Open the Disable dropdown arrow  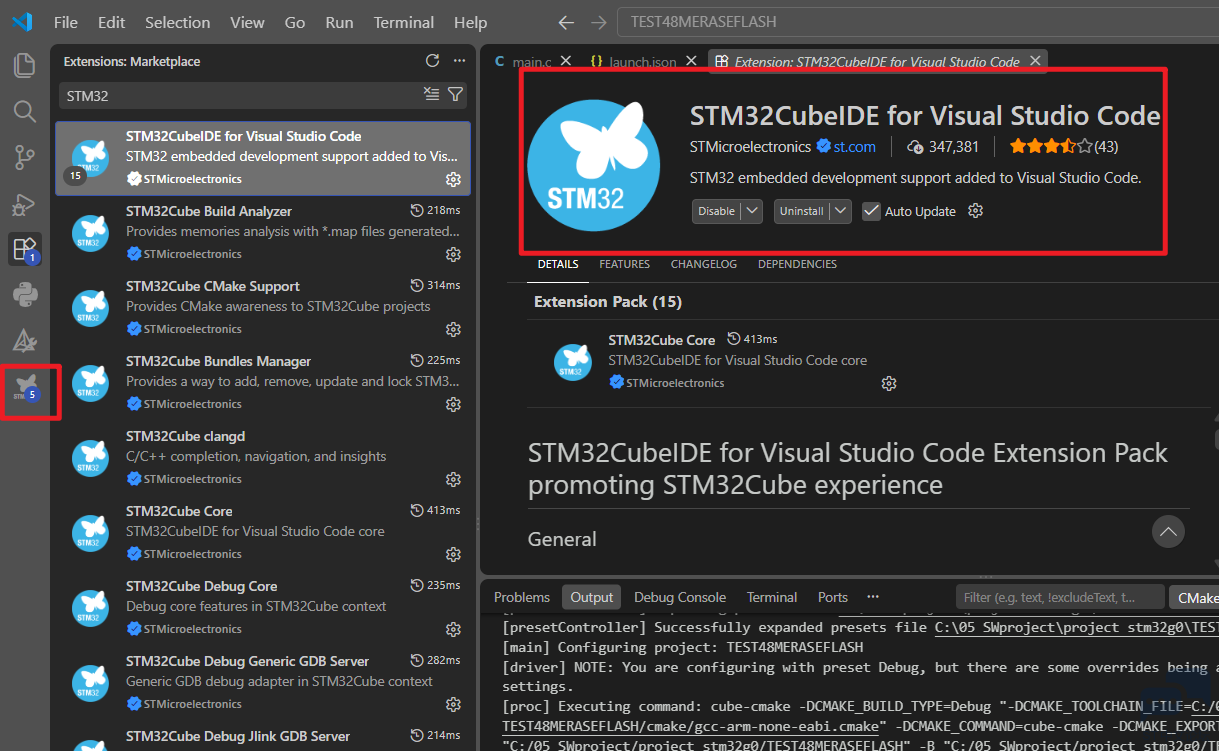(x=753, y=211)
